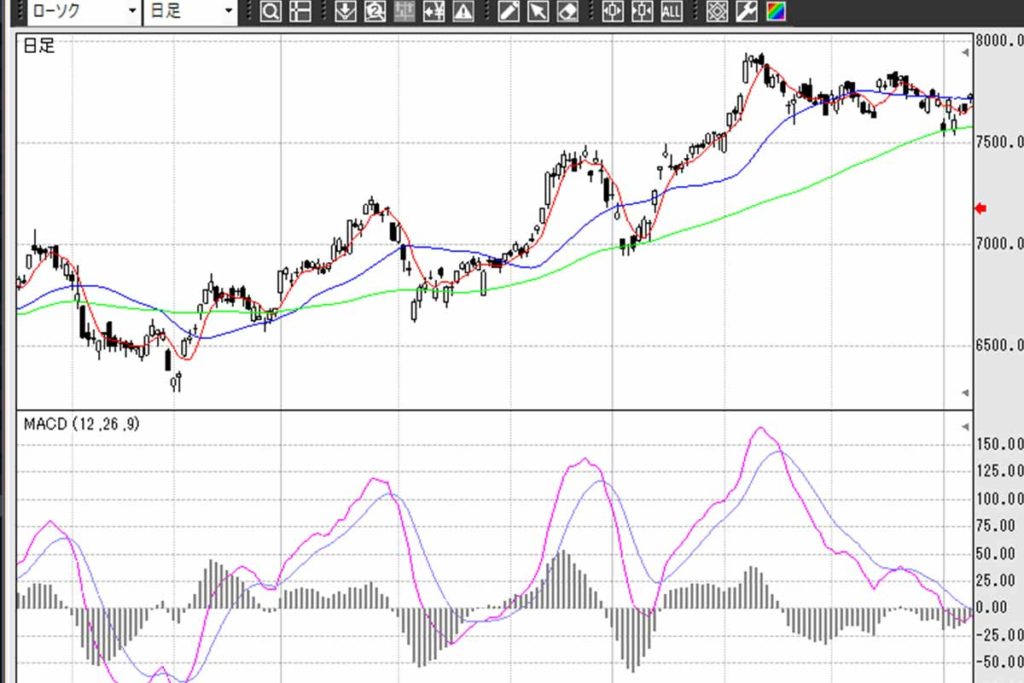The height and width of the screenshot is (683, 1024).
Task: Open the ローソク chart type dropdown
Action: [x=80, y=12]
